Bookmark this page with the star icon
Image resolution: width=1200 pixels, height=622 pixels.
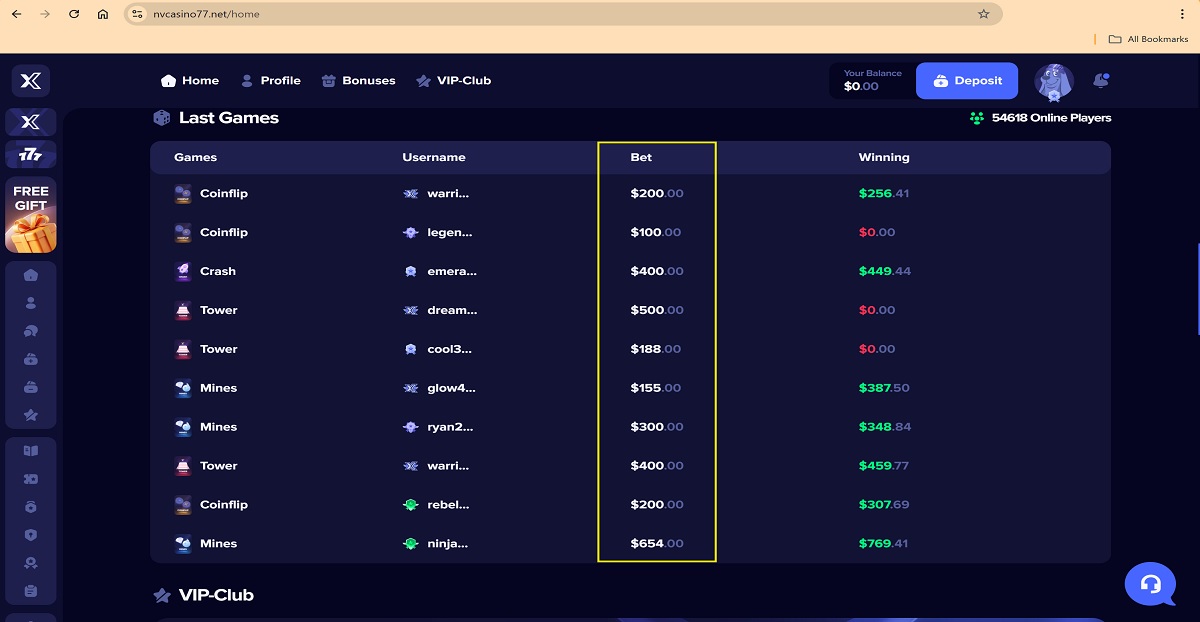[983, 14]
